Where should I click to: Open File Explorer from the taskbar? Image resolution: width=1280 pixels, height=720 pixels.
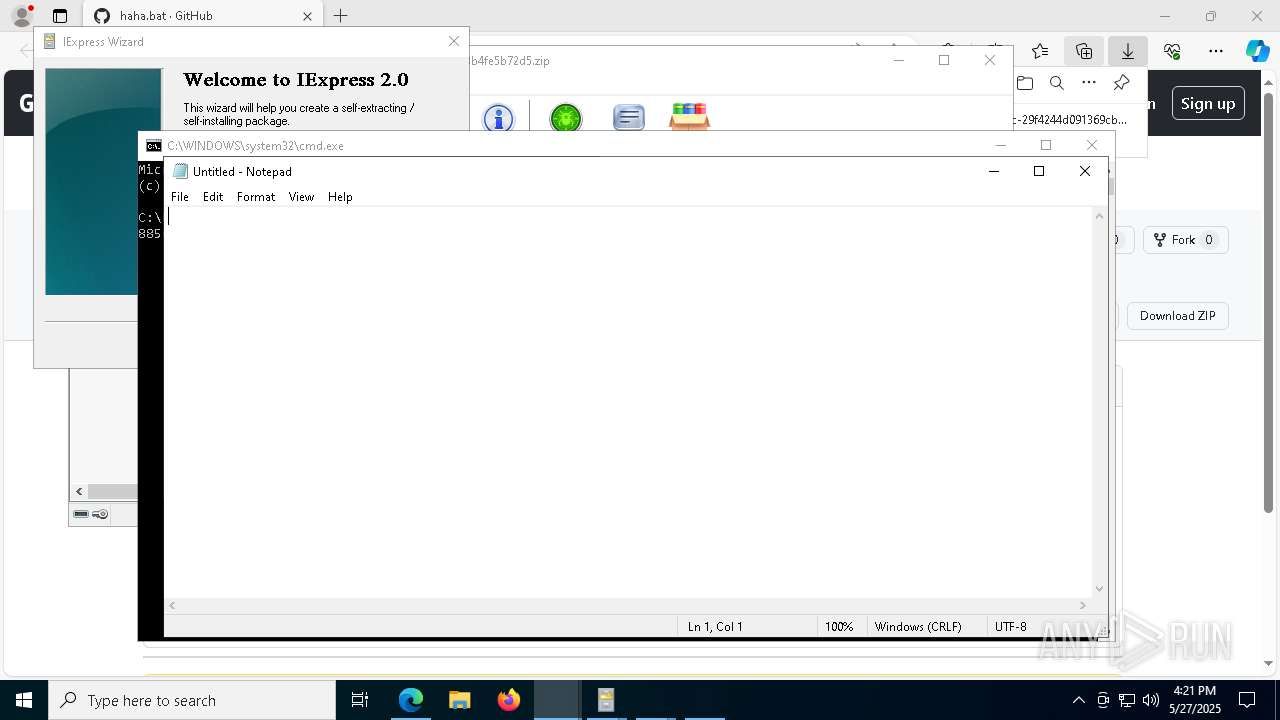(460, 700)
